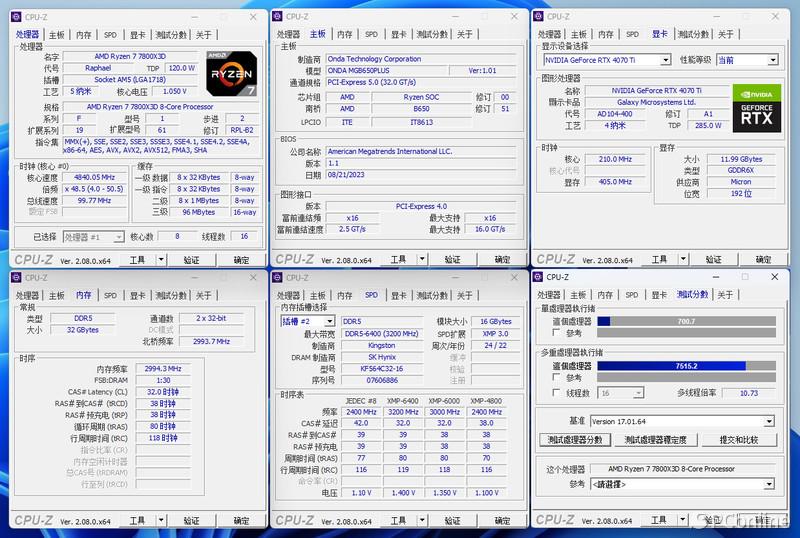Image resolution: width=800 pixels, height=538 pixels.
Task: Click the Onda Technology Corporation manufacturer field
Action: pyautogui.click(x=421, y=59)
